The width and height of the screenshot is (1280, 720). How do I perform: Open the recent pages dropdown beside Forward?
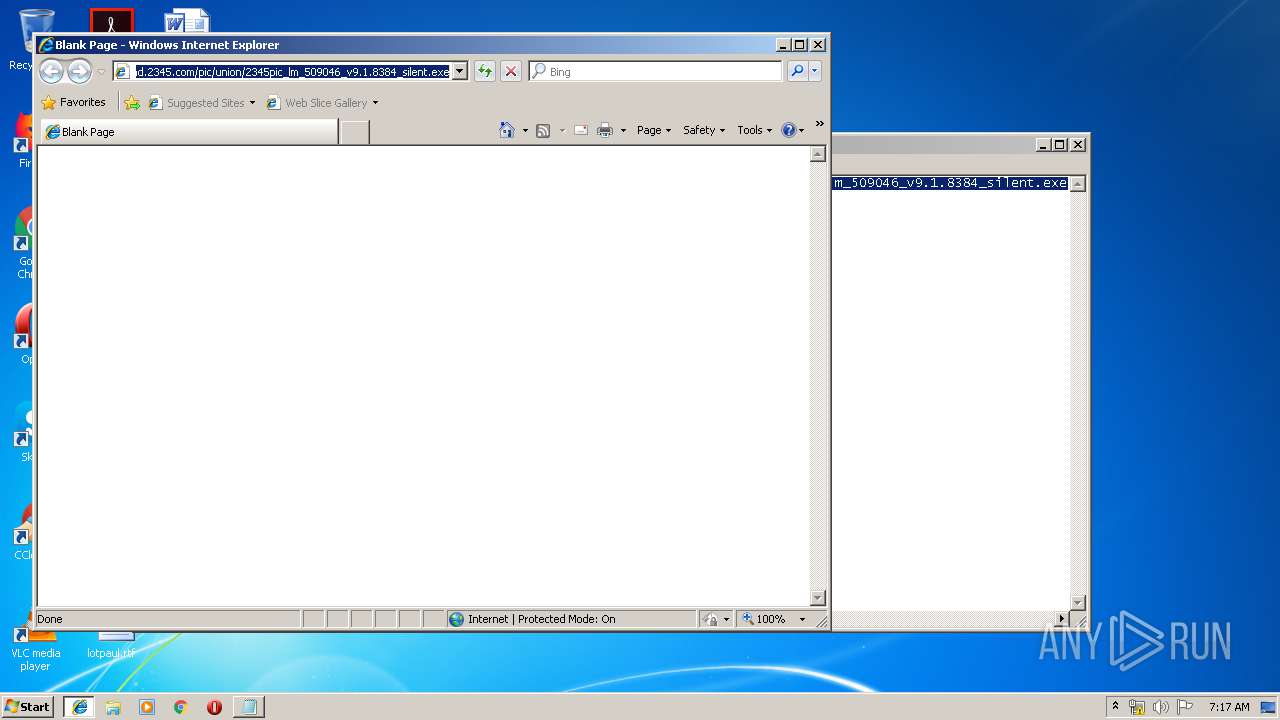[101, 72]
